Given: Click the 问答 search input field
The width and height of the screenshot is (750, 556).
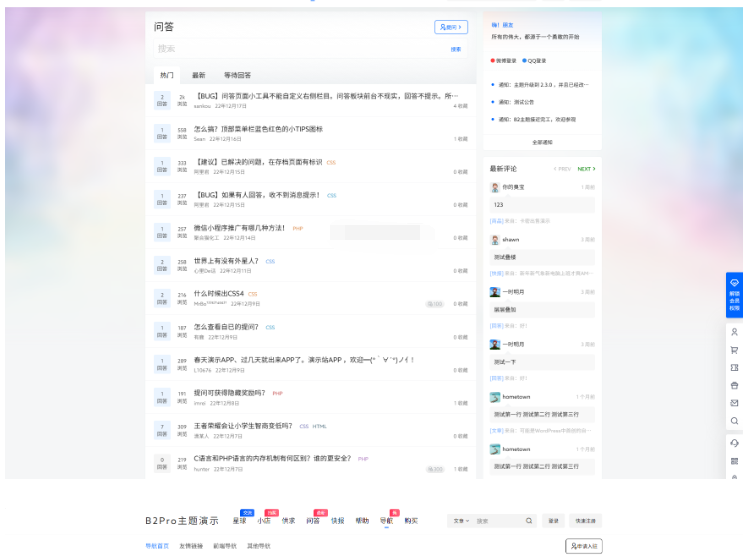Looking at the screenshot, I should (290, 49).
